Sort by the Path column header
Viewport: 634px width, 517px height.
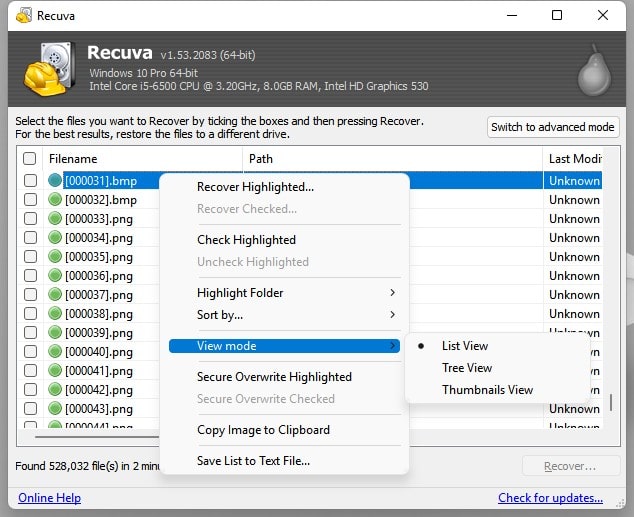point(393,158)
